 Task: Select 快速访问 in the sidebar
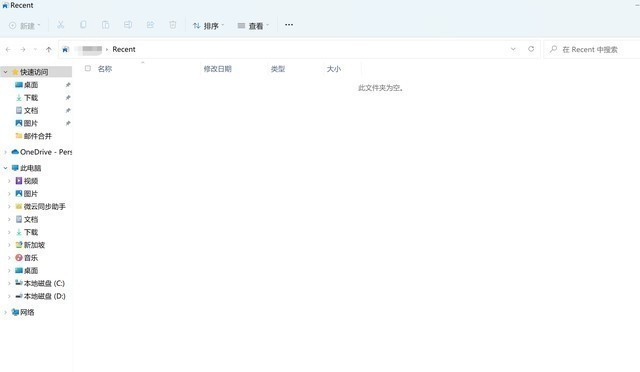tap(34, 72)
